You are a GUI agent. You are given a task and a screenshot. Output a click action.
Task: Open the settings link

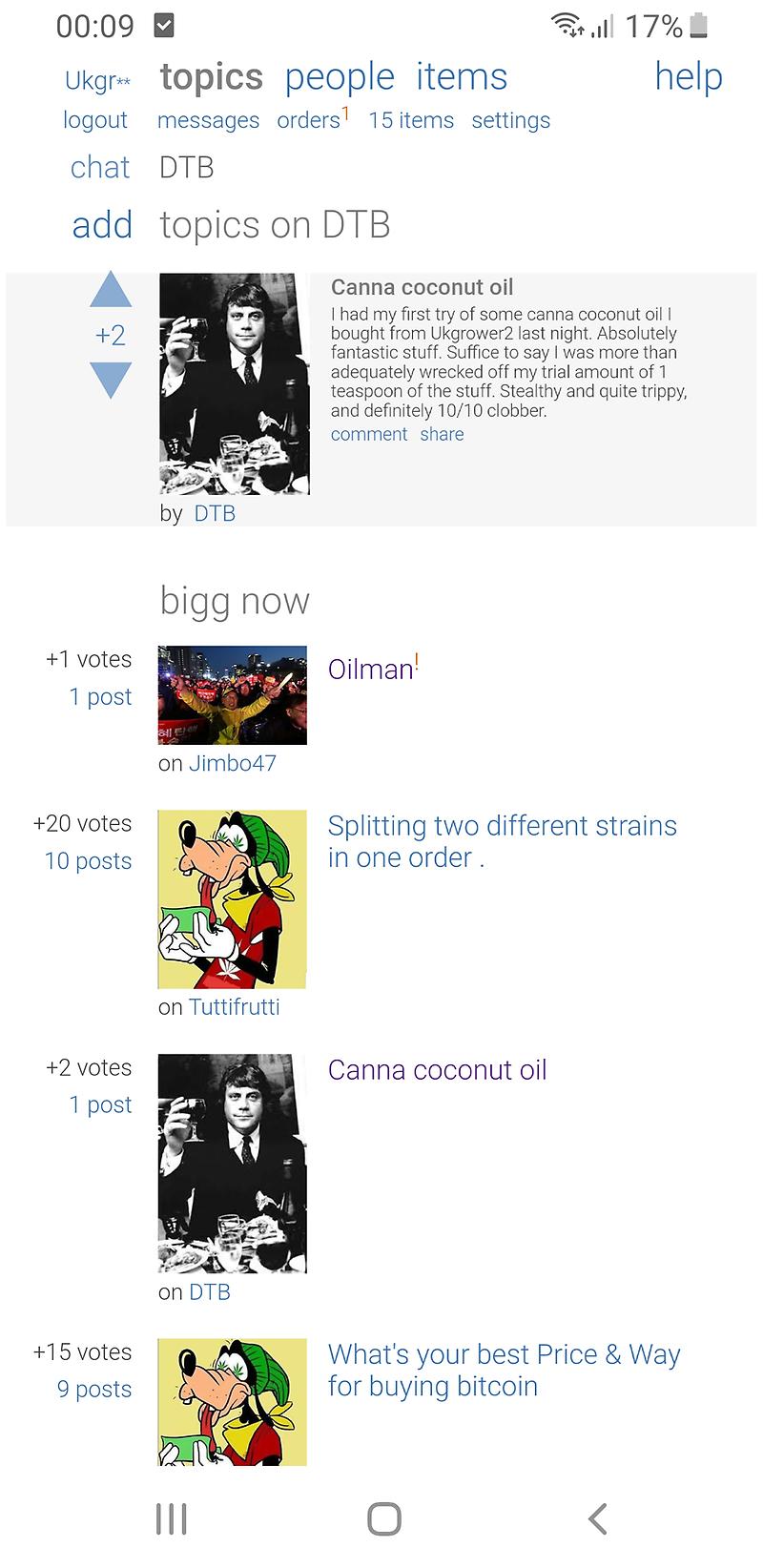coord(510,120)
